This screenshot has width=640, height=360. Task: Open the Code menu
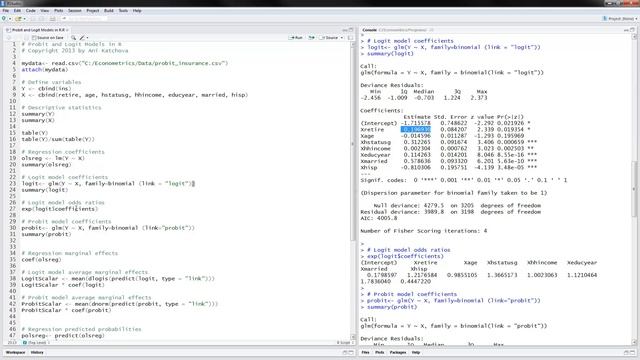(x=31, y=11)
